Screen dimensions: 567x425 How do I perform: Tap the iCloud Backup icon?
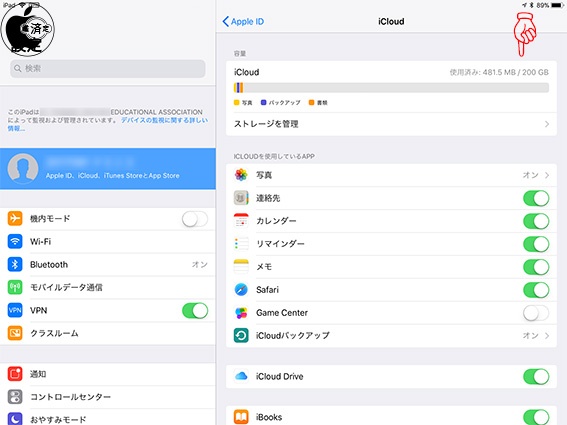pos(241,335)
